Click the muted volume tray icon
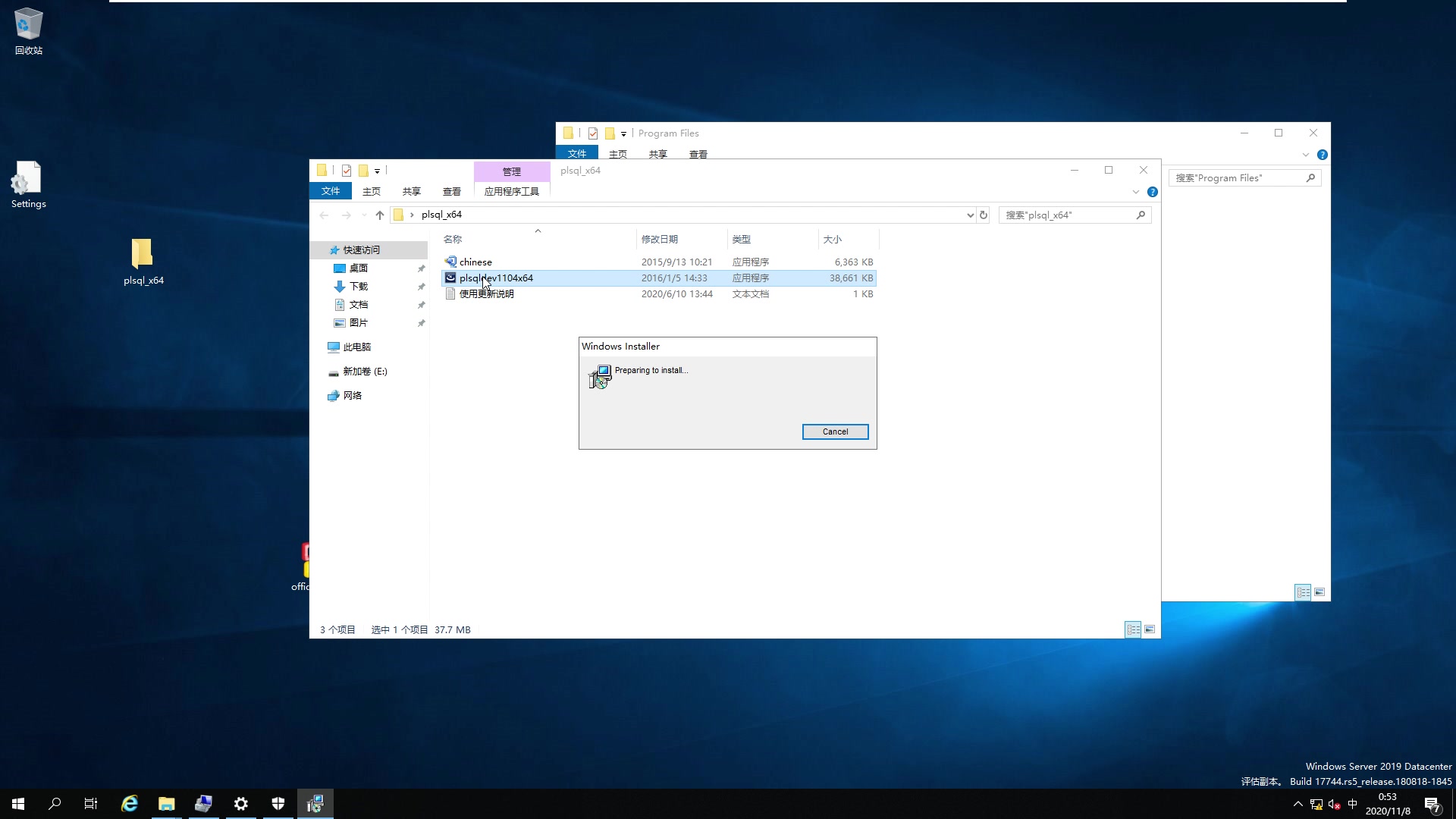This screenshot has height=819, width=1456. click(1335, 805)
